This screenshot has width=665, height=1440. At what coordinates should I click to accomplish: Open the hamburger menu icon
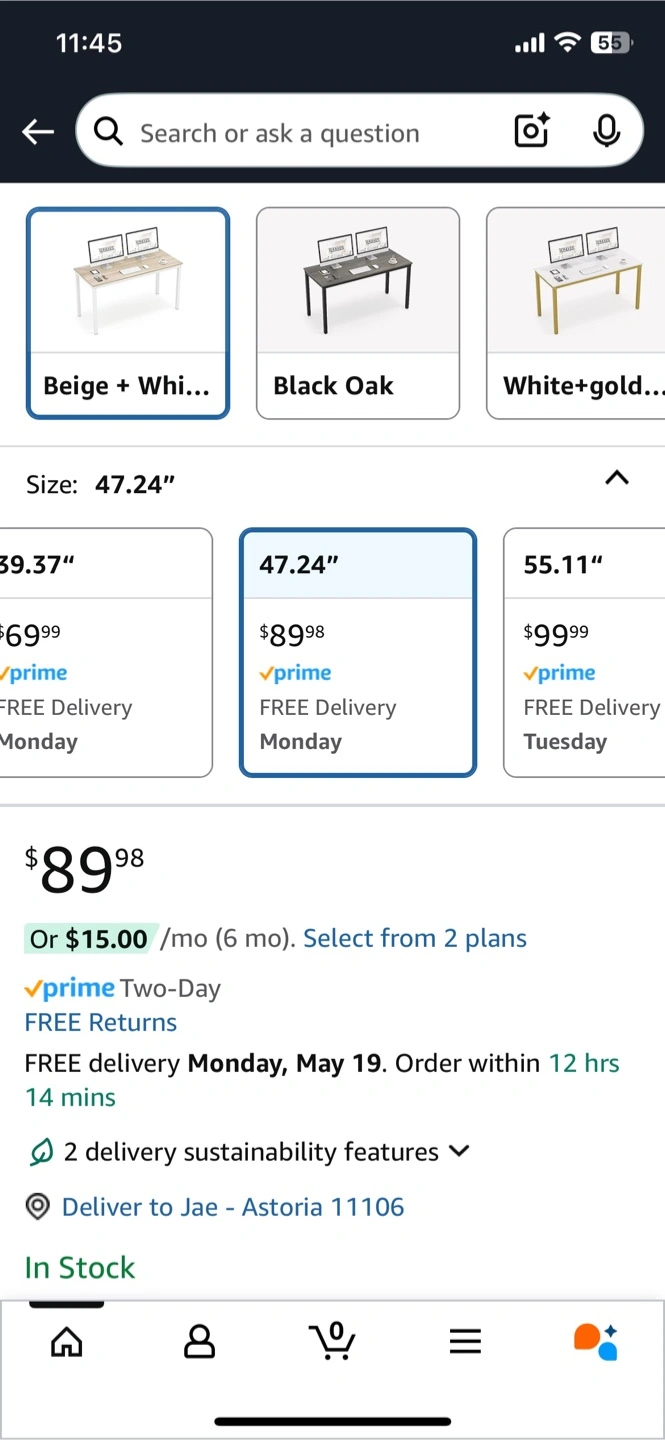[x=465, y=1342]
